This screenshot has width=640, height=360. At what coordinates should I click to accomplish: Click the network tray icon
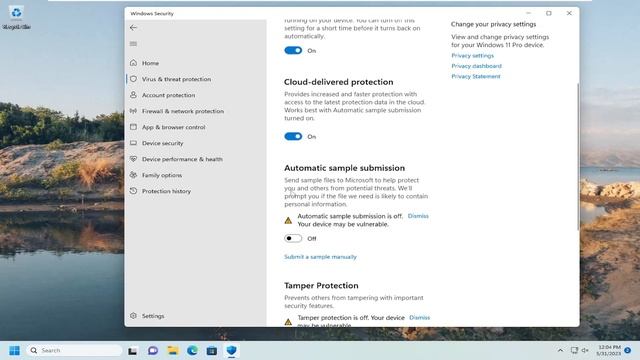point(574,350)
